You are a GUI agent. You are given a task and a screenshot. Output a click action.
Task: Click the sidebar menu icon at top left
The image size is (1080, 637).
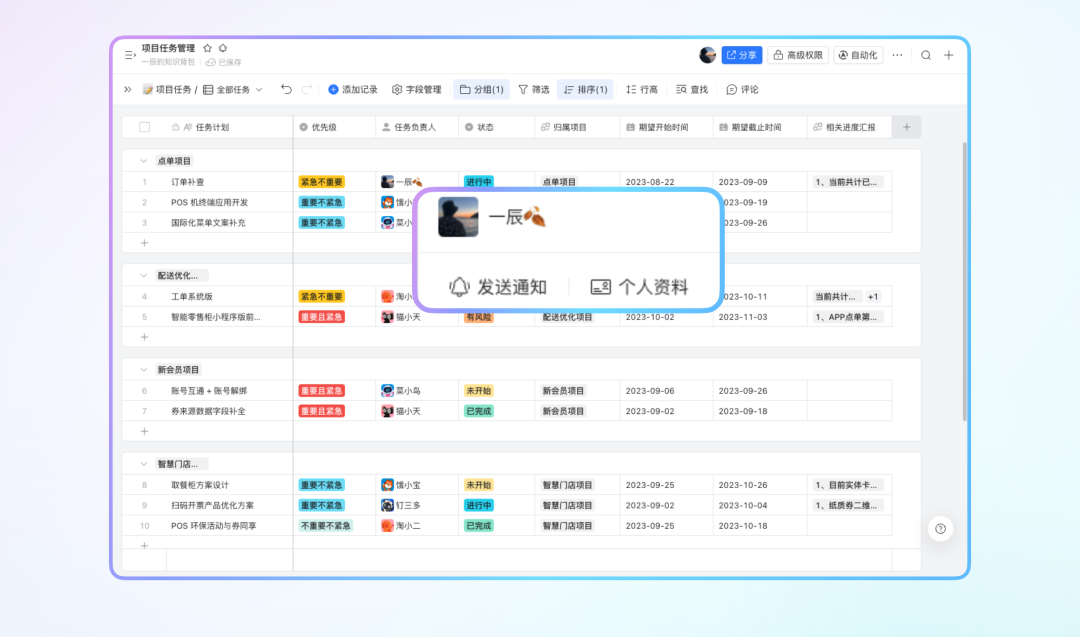coord(129,55)
